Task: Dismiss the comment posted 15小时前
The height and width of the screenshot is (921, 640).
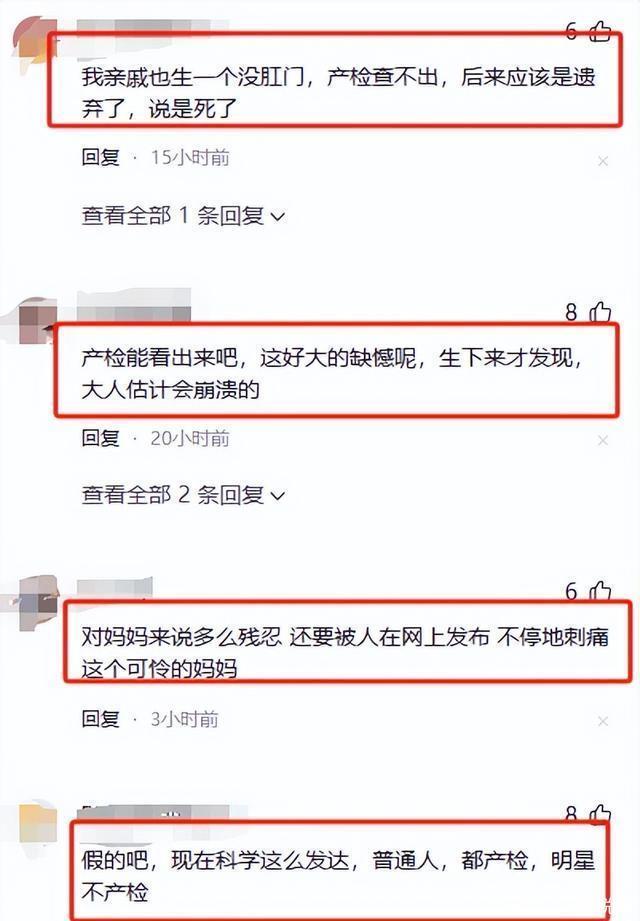Action: 603,161
